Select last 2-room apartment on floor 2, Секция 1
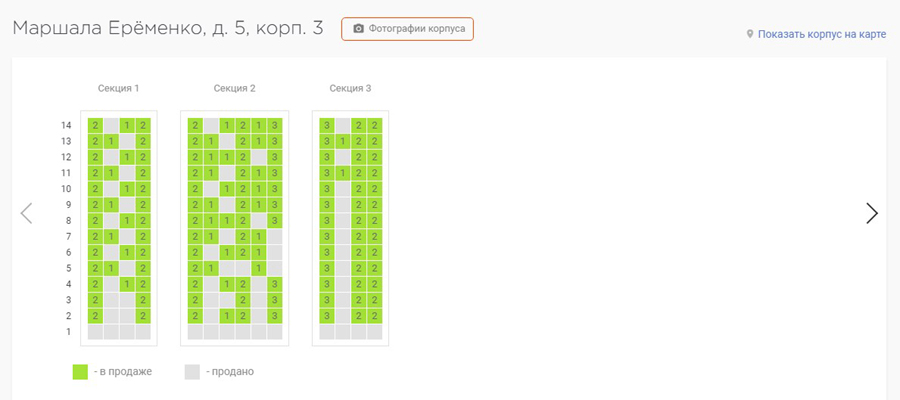The image size is (900, 400). (143, 316)
